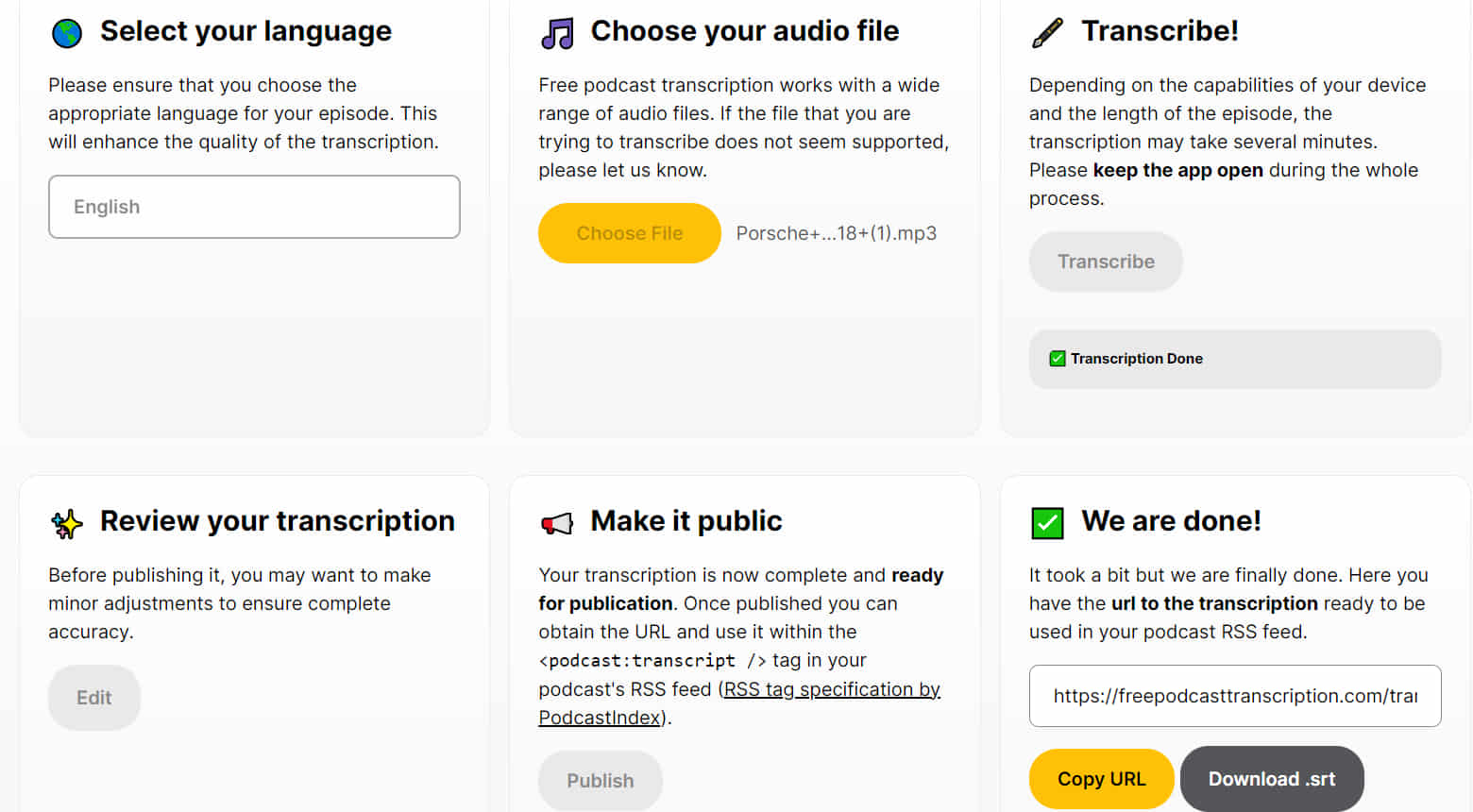The width and height of the screenshot is (1473, 812).
Task: Click the Edit button to adjust transcription
Action: click(x=93, y=697)
